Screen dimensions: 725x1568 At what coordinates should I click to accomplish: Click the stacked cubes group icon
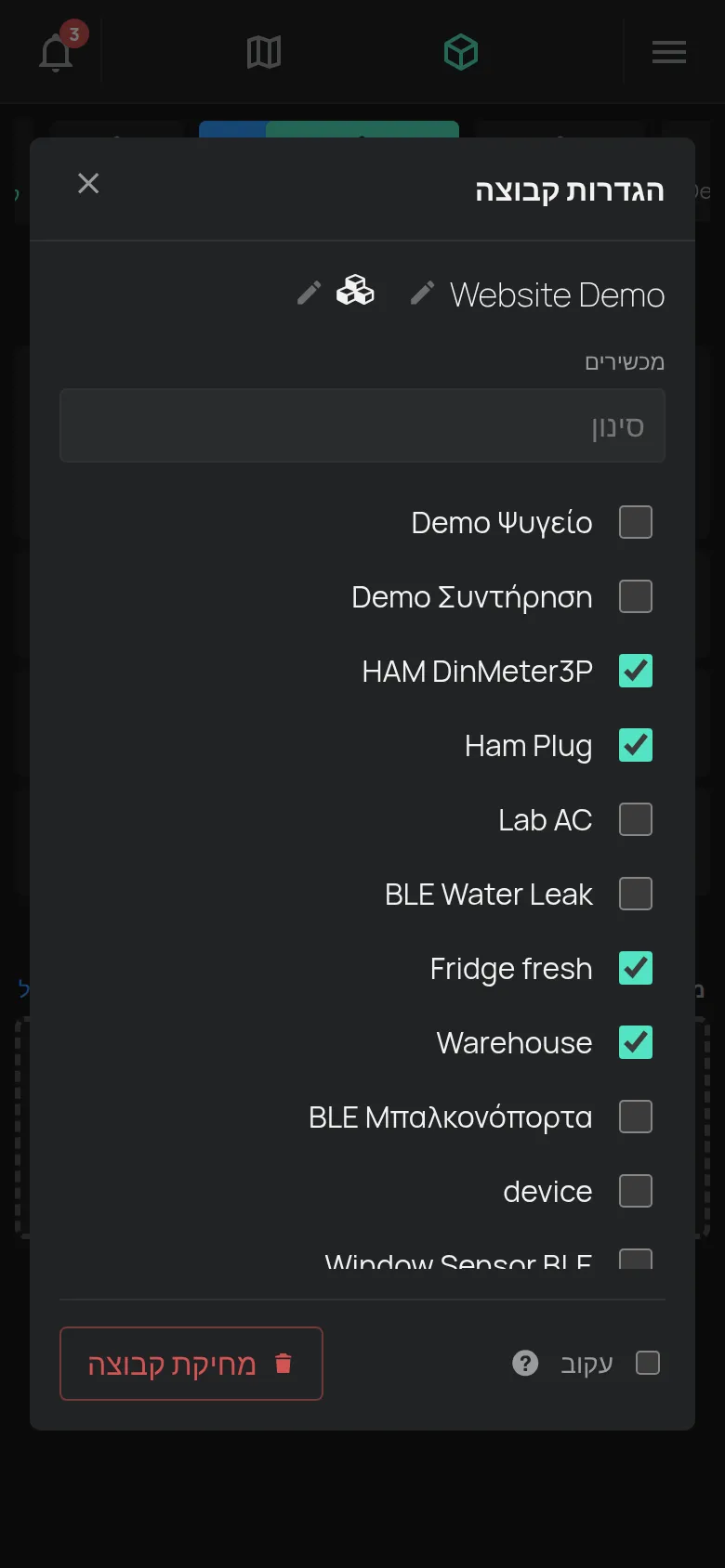tap(355, 291)
